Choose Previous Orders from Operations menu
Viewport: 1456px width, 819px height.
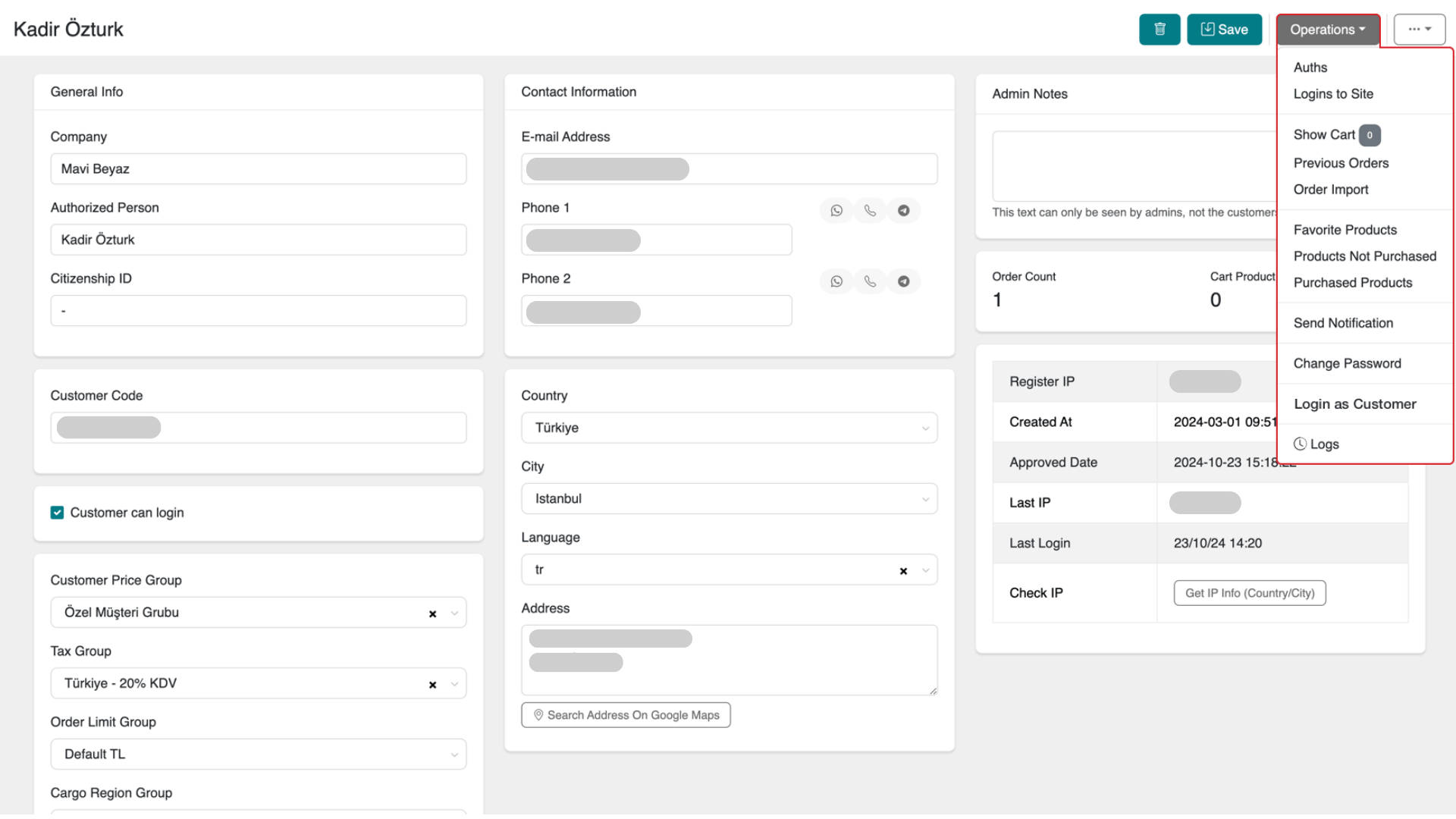[x=1341, y=163]
